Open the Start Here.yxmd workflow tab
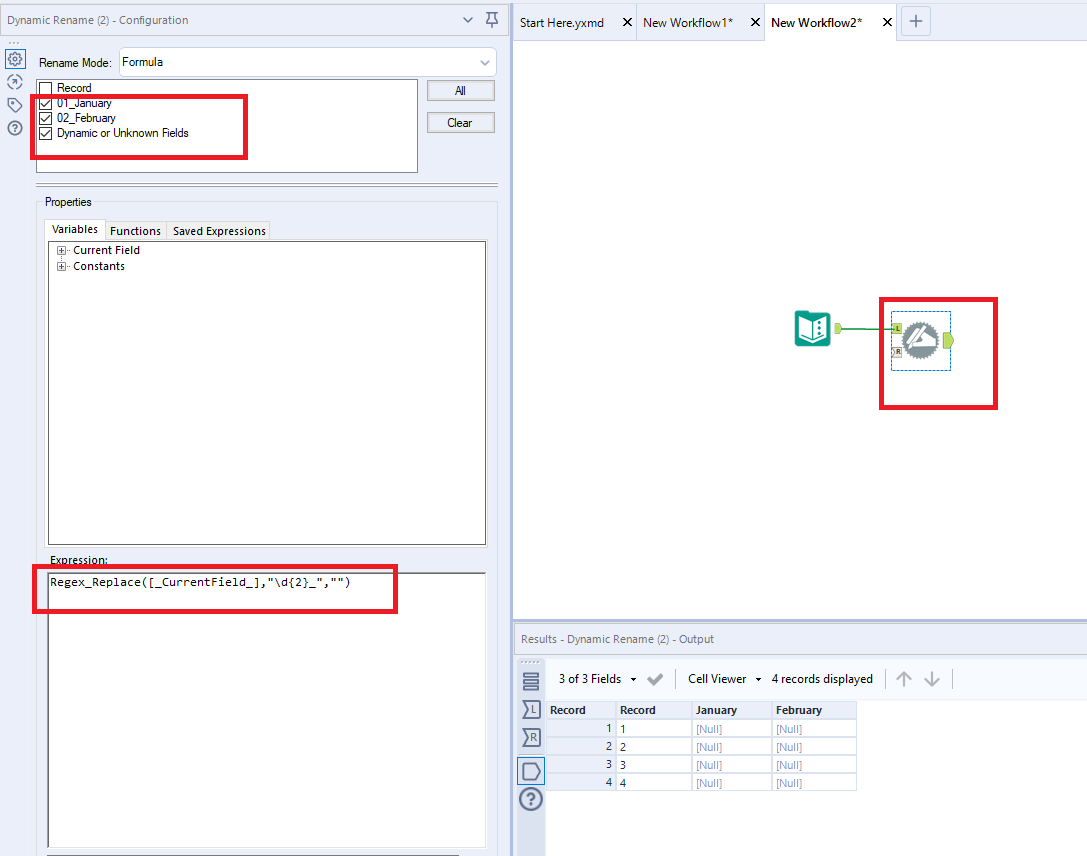The width and height of the screenshot is (1087, 856). pos(561,21)
